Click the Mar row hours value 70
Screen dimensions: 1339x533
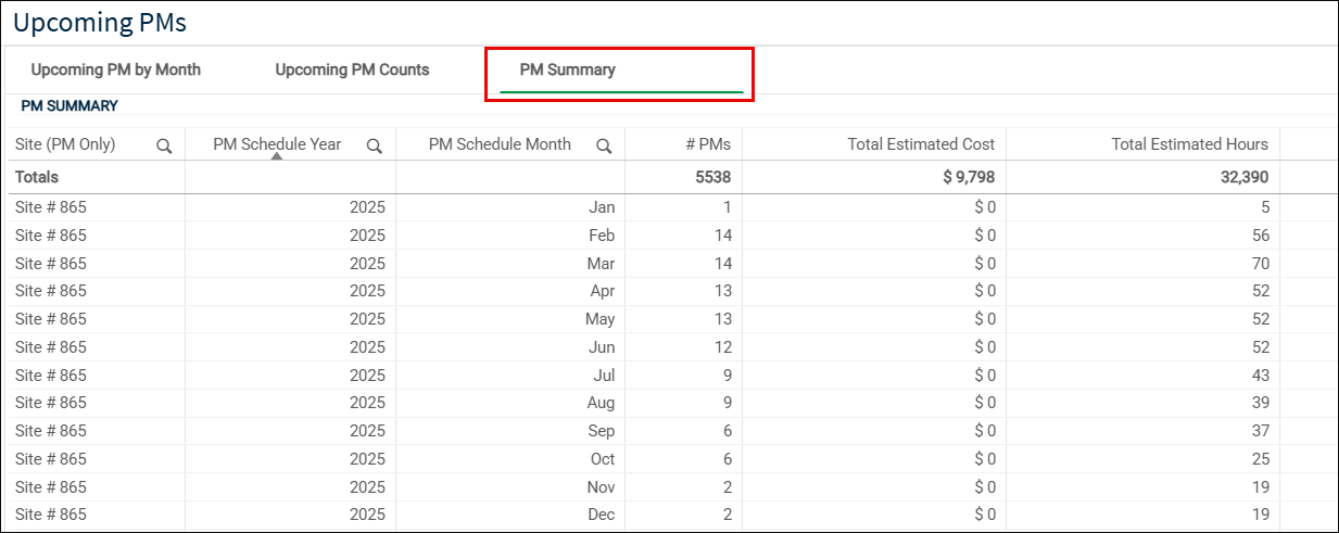(x=1260, y=264)
